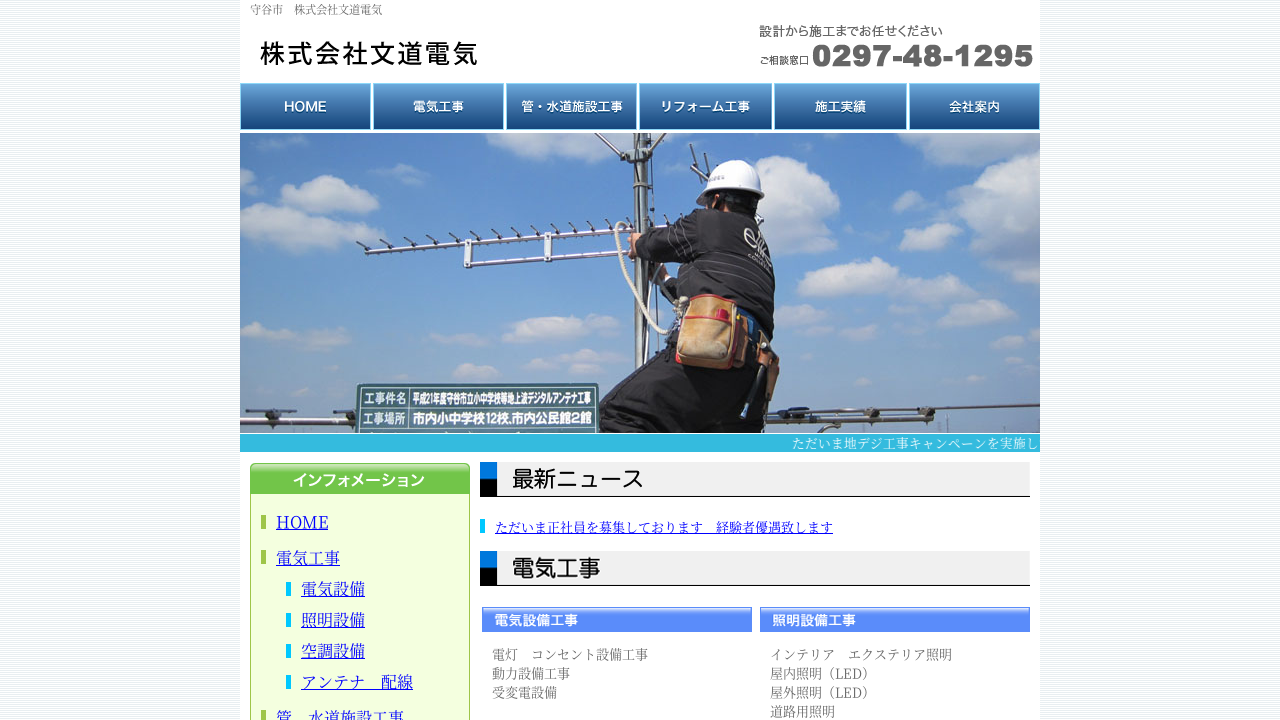Click the text 屋外照明（LED）
Image resolution: width=1280 pixels, height=720 pixels.
(x=822, y=693)
